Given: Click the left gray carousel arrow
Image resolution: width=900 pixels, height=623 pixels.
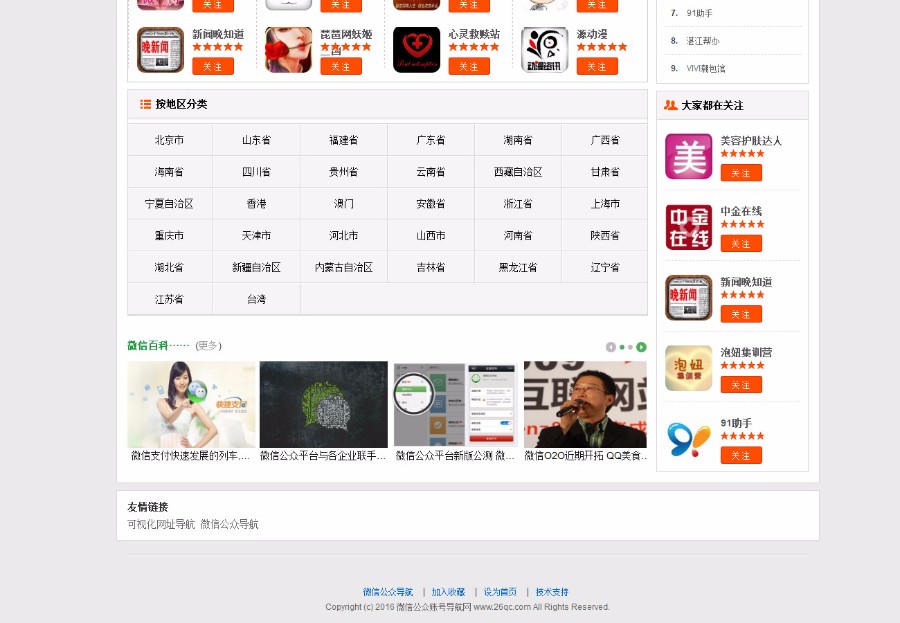Looking at the screenshot, I should coord(611,347).
